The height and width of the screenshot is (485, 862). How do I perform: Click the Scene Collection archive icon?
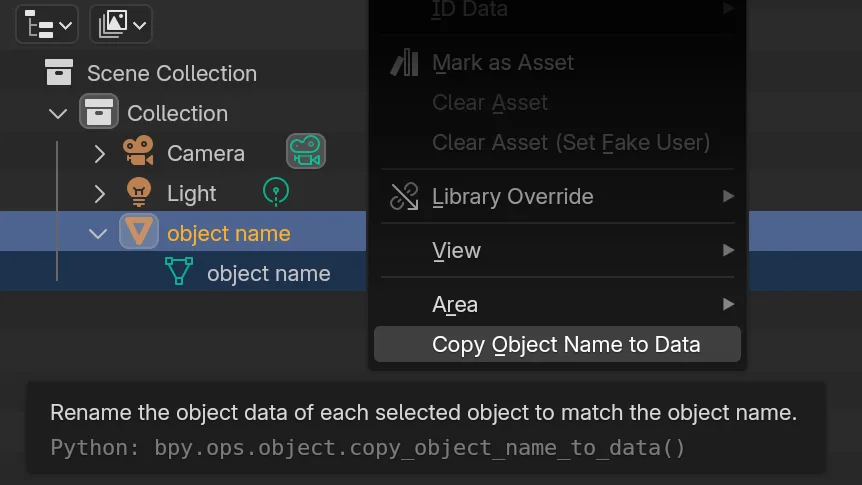59,73
